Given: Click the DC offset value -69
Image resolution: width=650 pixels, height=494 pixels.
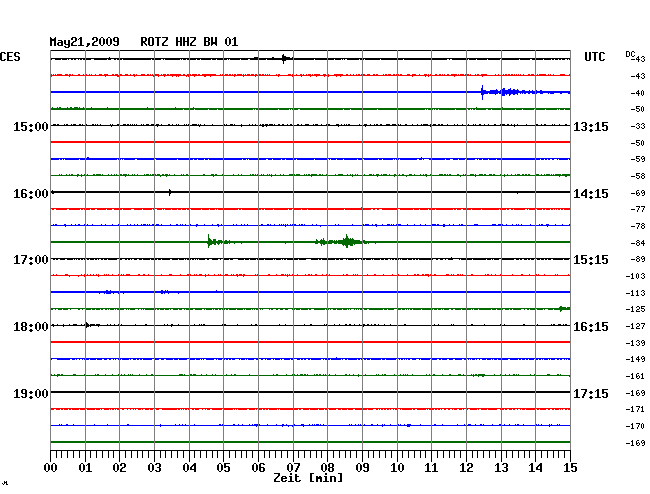Looking at the screenshot, I should [x=638, y=193].
